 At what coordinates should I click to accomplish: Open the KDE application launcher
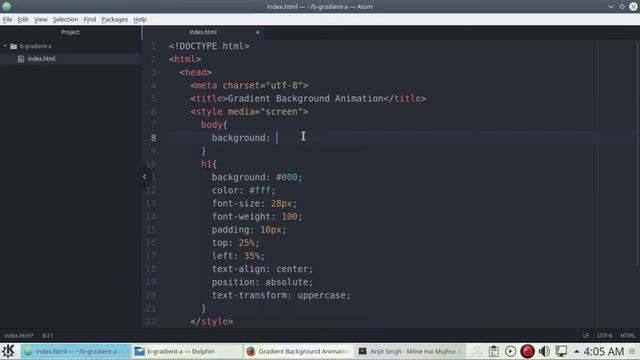pos(8,351)
